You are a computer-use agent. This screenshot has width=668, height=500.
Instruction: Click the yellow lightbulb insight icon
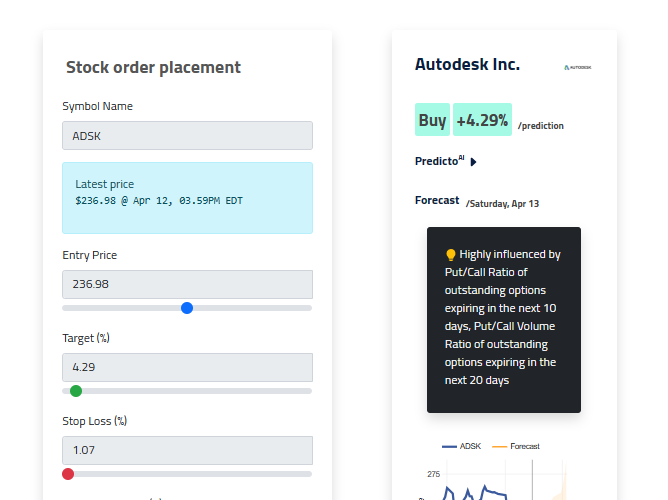pyautogui.click(x=450, y=255)
